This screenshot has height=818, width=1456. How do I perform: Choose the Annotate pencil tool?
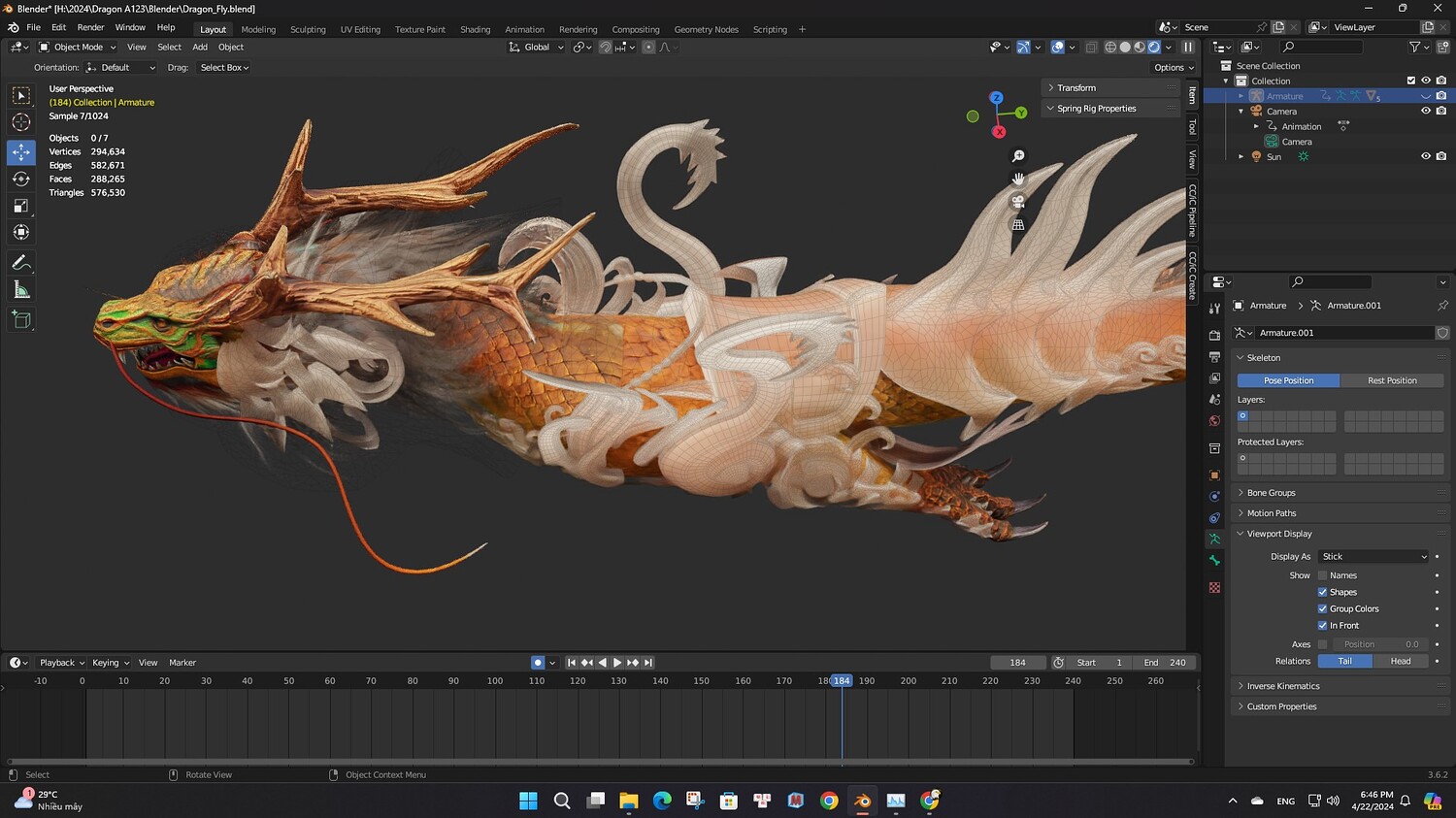pyautogui.click(x=21, y=263)
